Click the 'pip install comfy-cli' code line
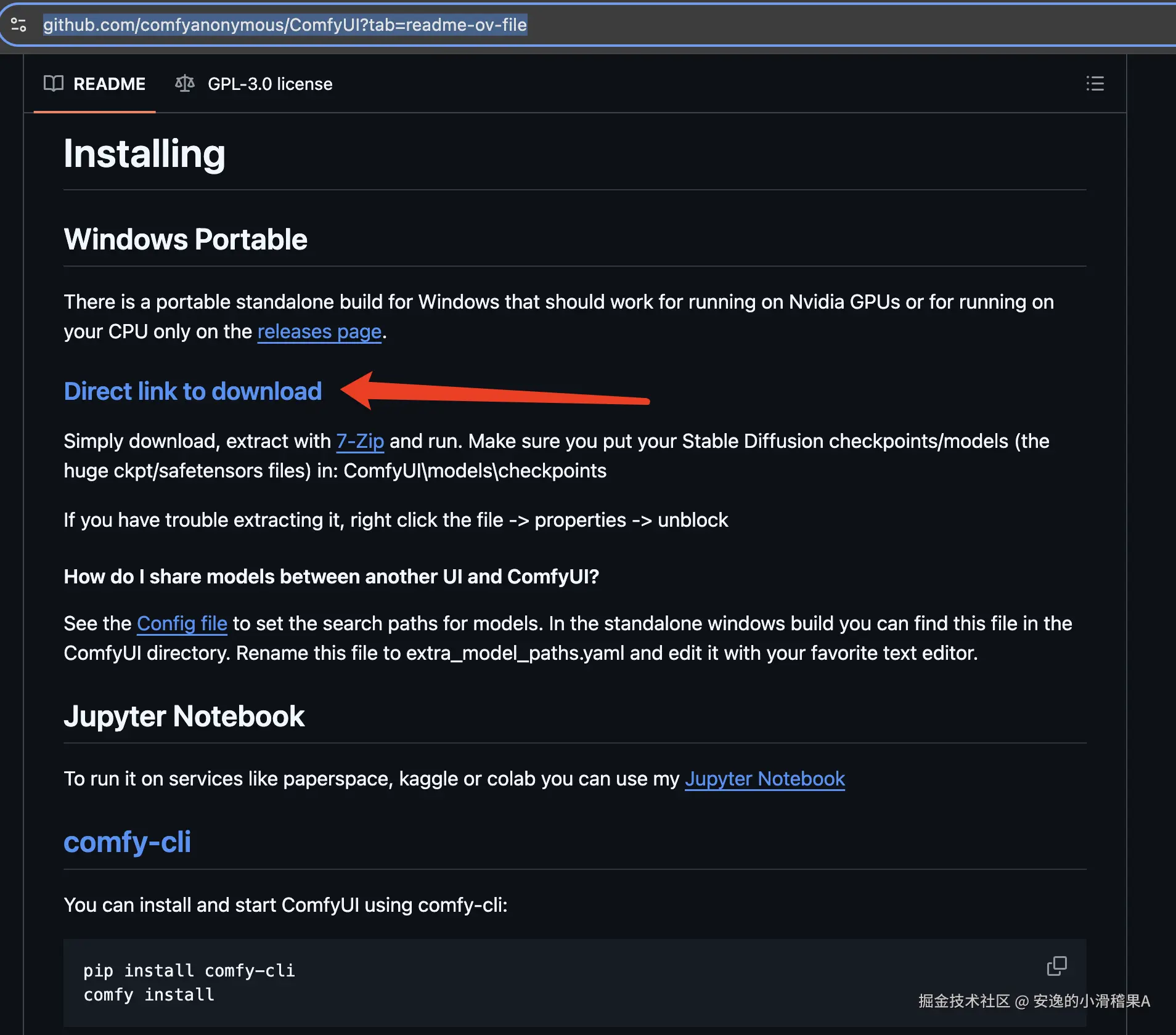 (x=189, y=971)
